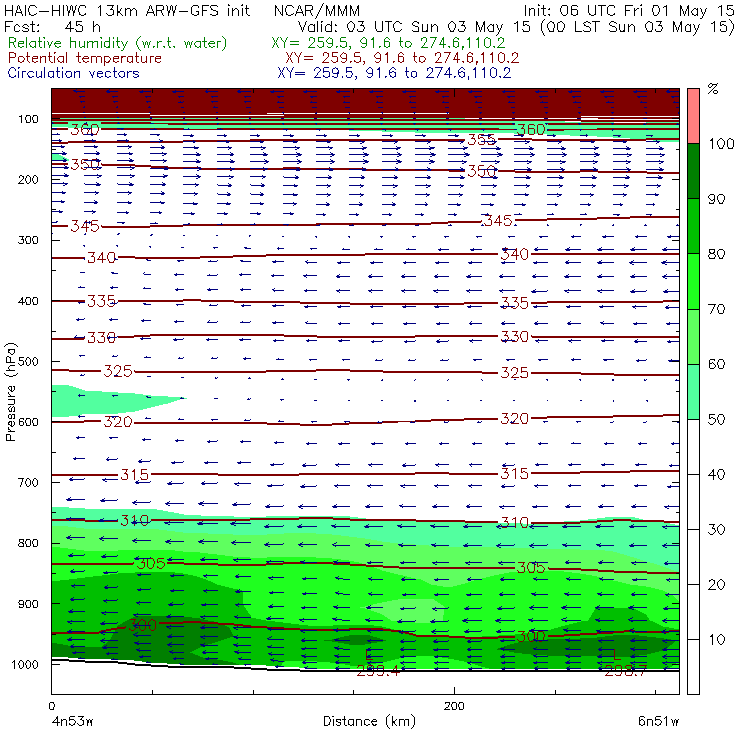Click the 300 tick on the pressure axis
The width and height of the screenshot is (740, 740).
pos(28,240)
